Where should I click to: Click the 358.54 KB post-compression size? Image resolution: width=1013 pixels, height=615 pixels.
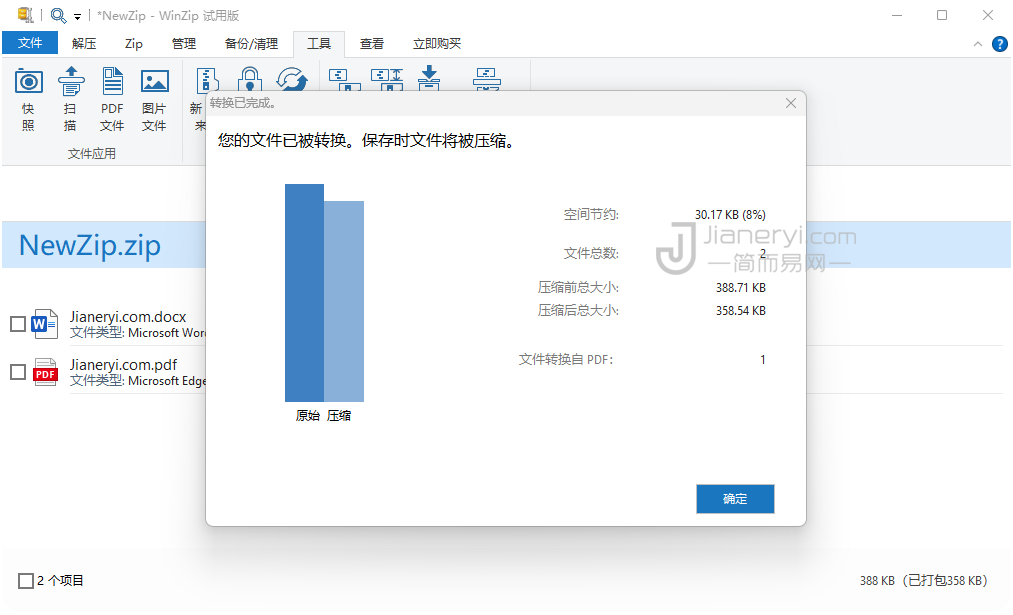(x=740, y=311)
